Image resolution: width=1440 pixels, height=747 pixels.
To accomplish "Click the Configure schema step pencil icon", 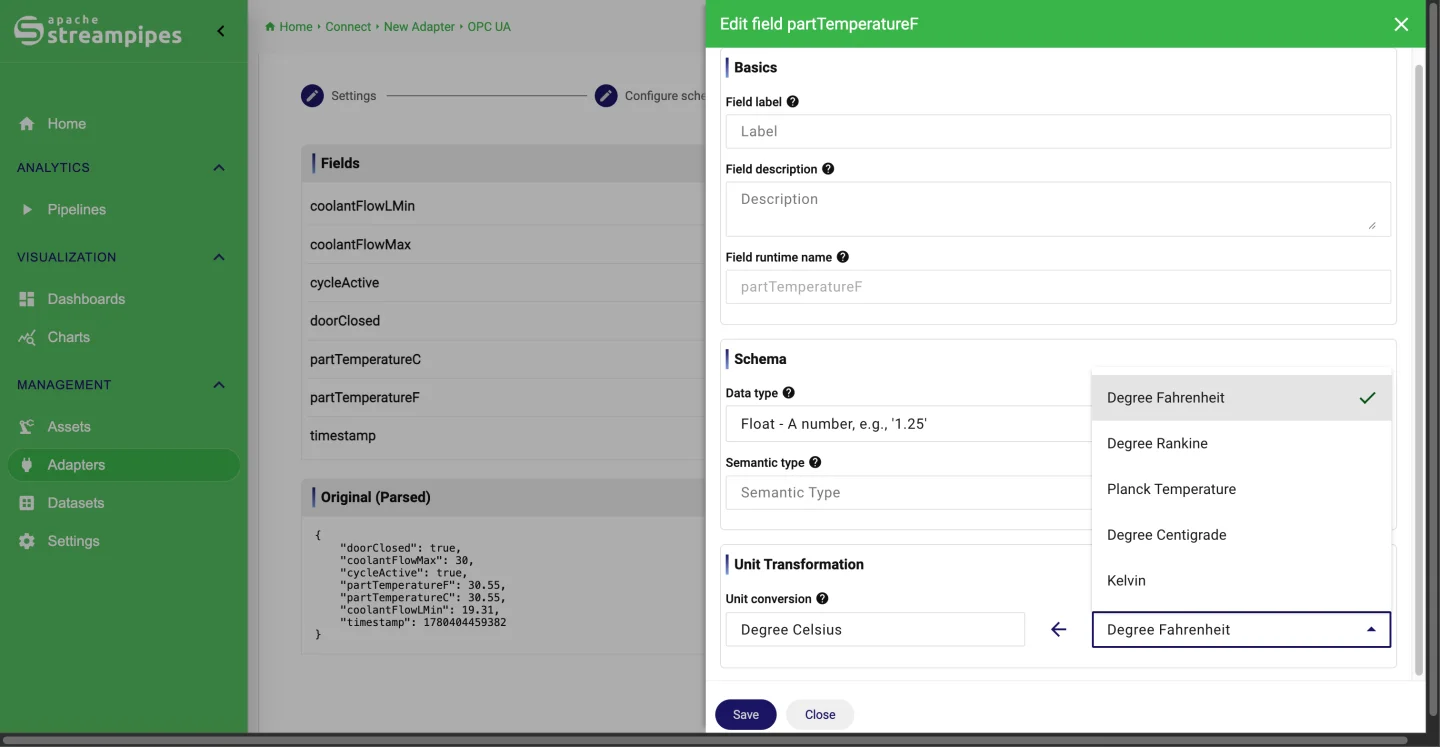I will coord(606,96).
